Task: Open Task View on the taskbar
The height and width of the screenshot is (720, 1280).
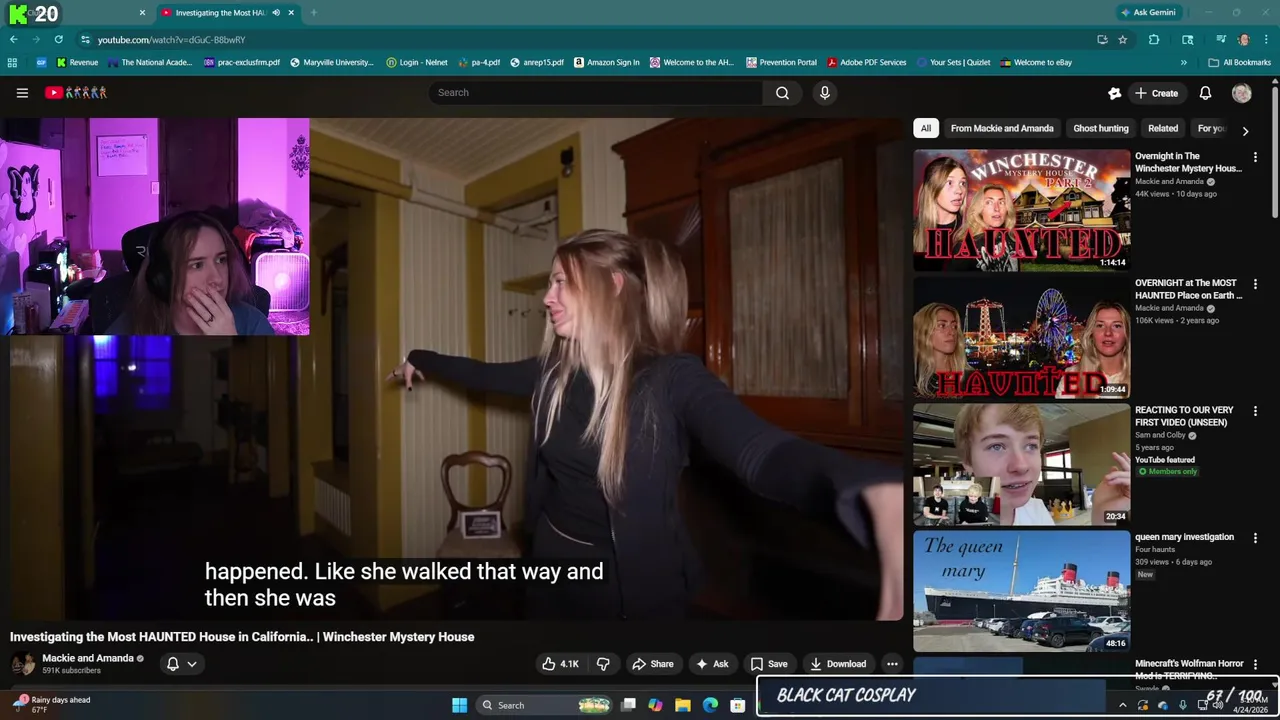Action: (628, 705)
